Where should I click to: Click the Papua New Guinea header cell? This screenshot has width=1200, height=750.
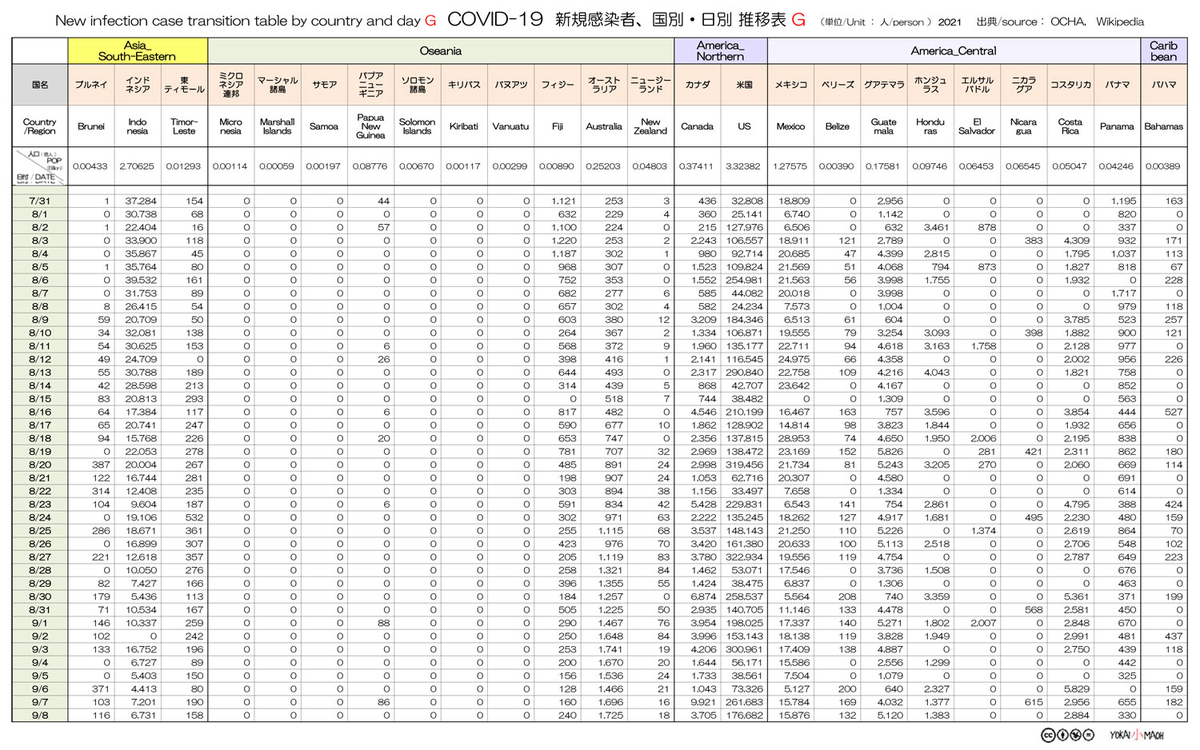point(370,127)
